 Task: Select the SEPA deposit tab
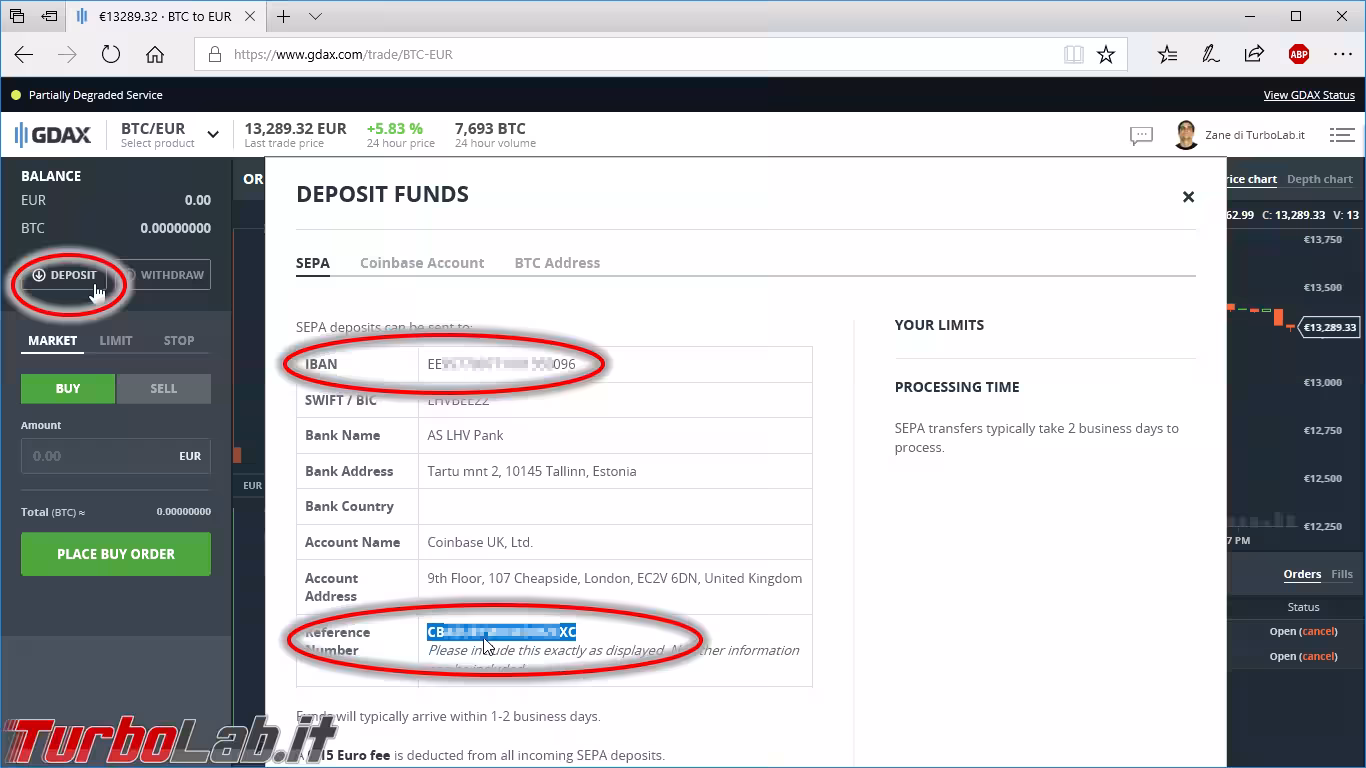(x=313, y=263)
